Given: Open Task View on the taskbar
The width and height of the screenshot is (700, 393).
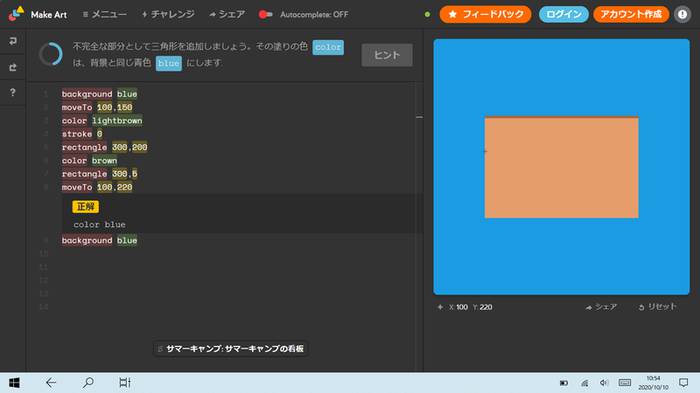Looking at the screenshot, I should 125,383.
